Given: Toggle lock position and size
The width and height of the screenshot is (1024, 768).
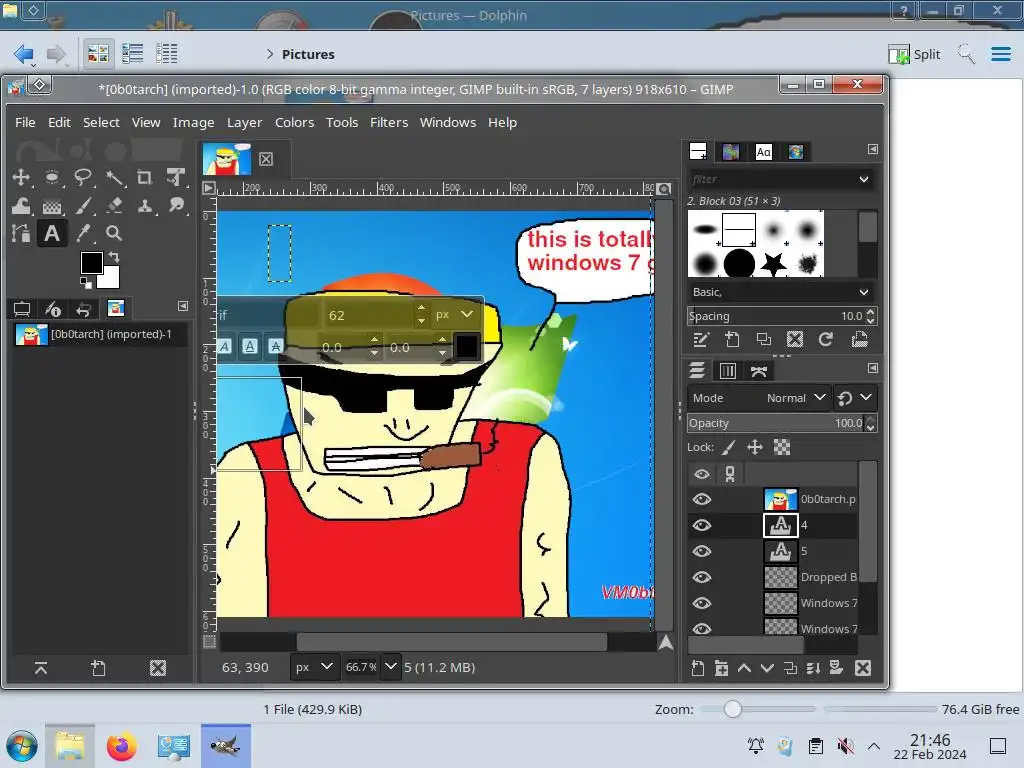Looking at the screenshot, I should coord(755,447).
